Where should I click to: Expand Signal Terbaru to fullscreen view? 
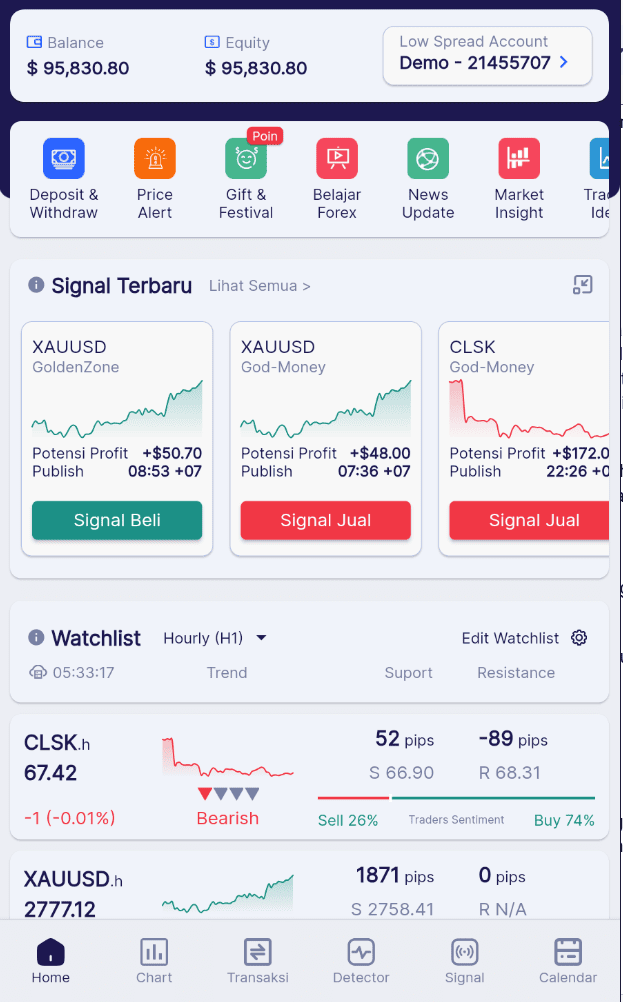pos(584,285)
